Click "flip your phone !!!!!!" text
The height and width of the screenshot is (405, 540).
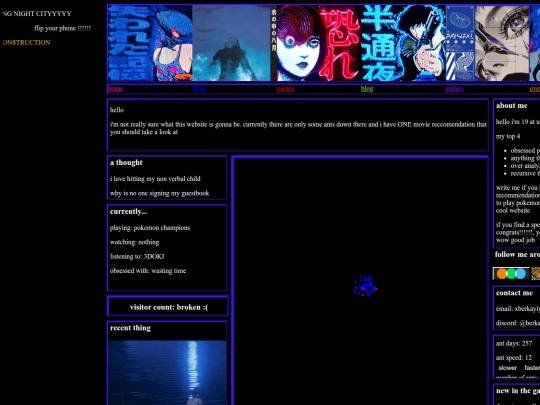tap(63, 28)
